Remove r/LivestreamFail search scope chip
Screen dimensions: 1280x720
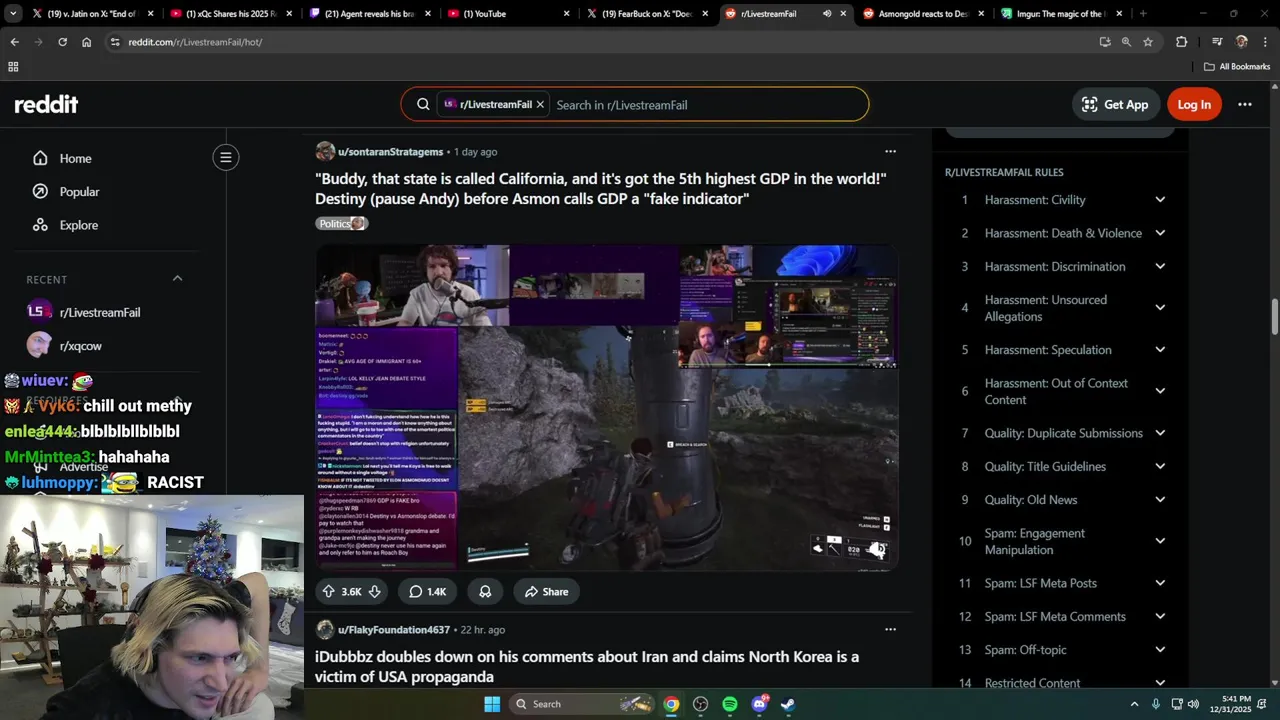click(540, 104)
